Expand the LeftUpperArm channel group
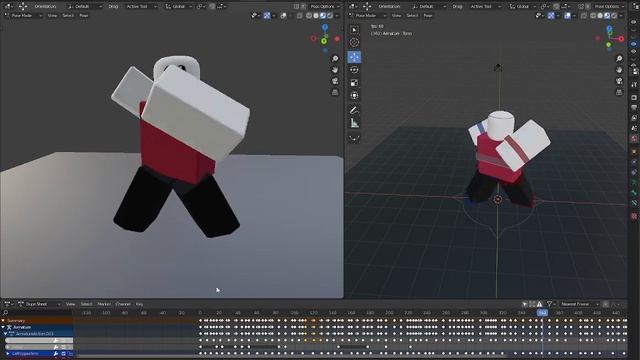The image size is (640, 360). coord(7,353)
